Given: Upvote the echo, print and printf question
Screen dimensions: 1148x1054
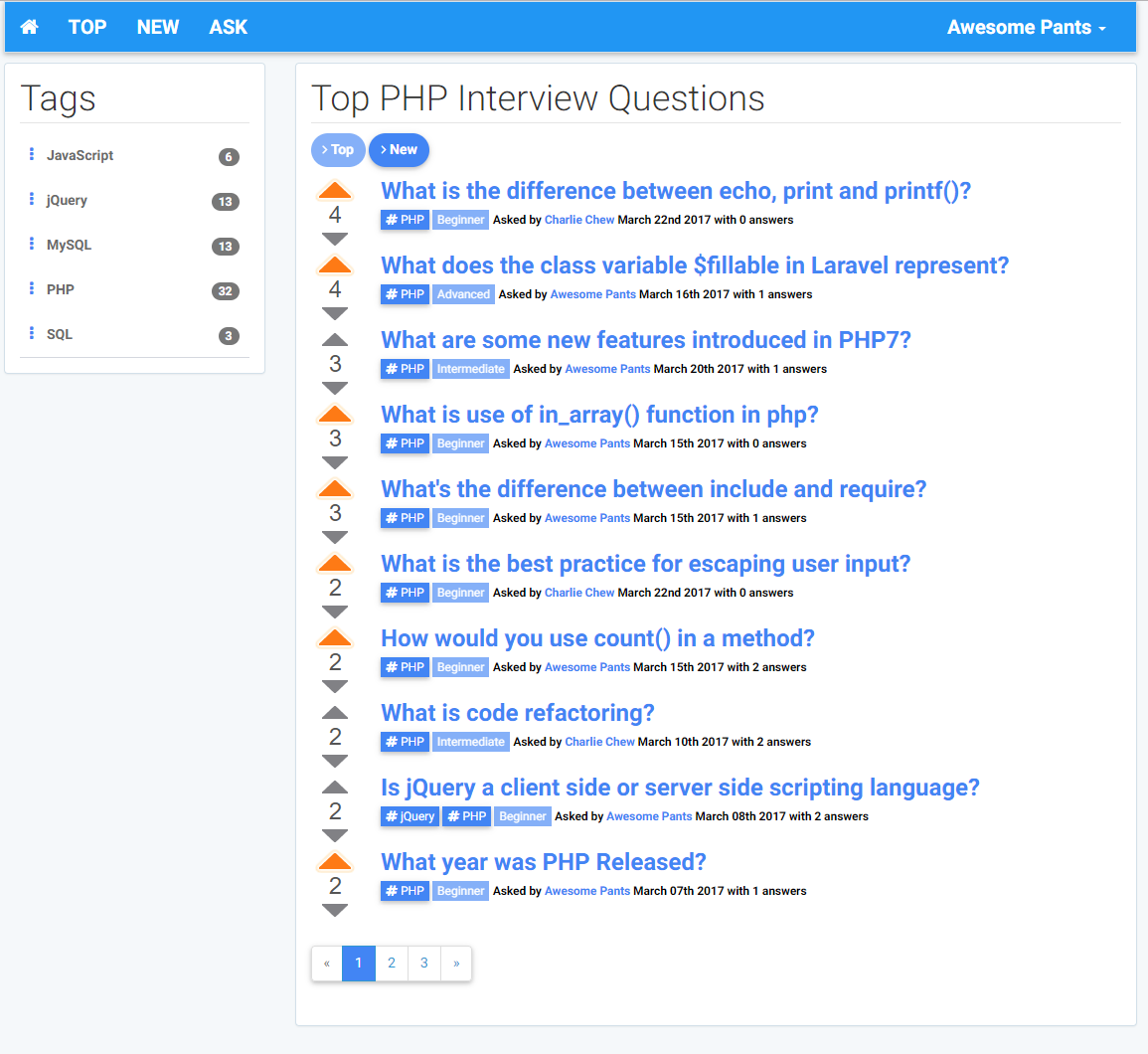Looking at the screenshot, I should pos(335,191).
